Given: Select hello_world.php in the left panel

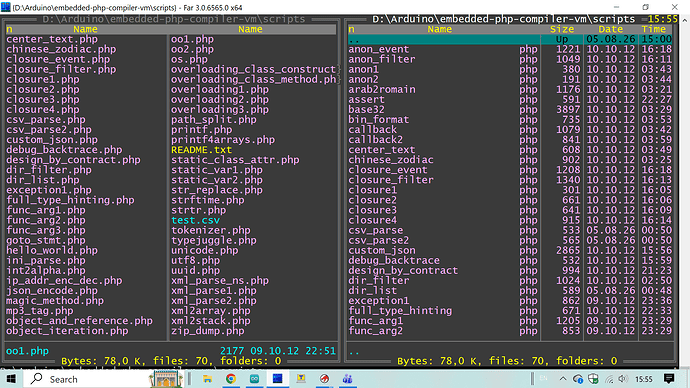Looking at the screenshot, I should tap(52, 250).
